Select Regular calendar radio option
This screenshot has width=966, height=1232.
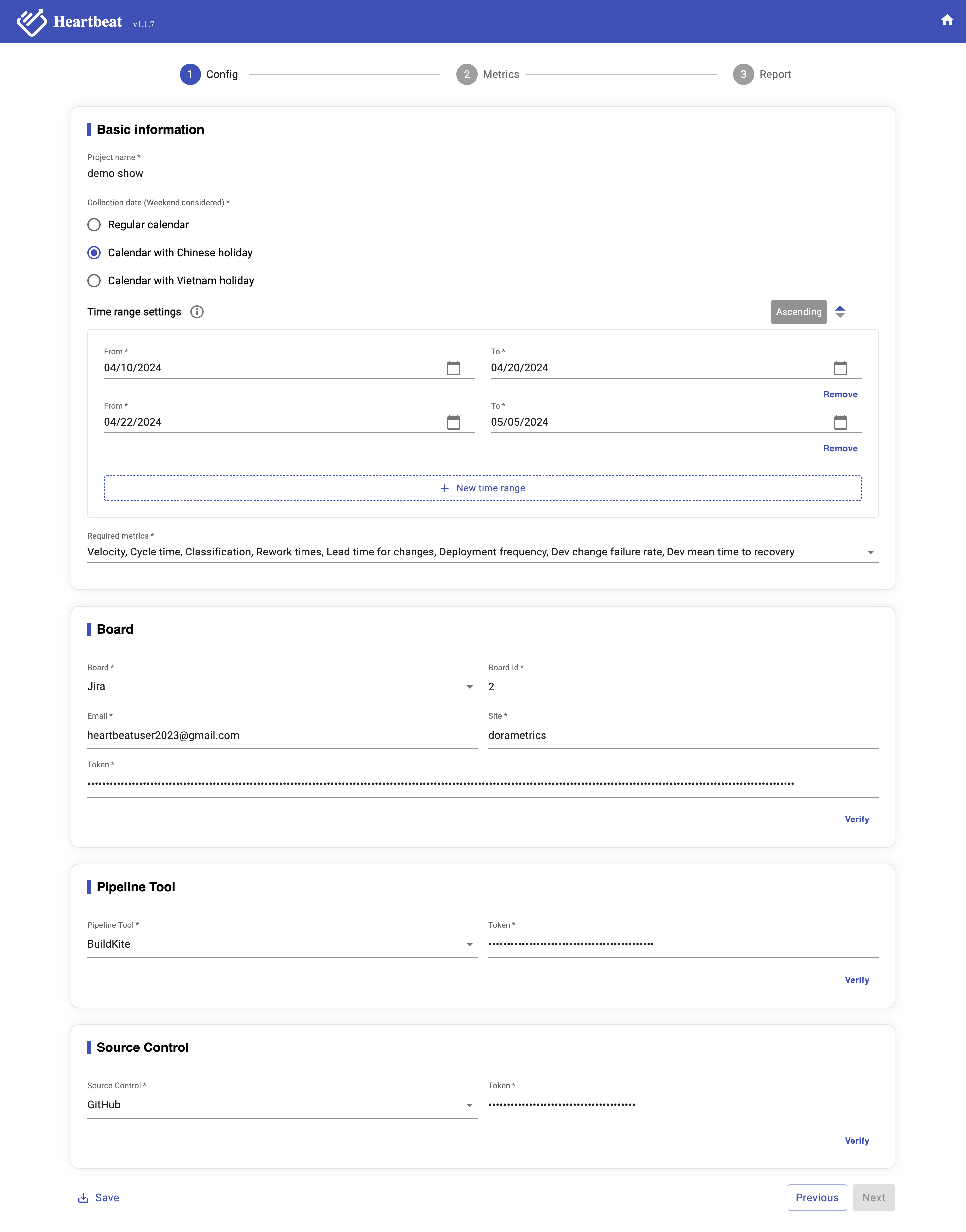point(94,225)
